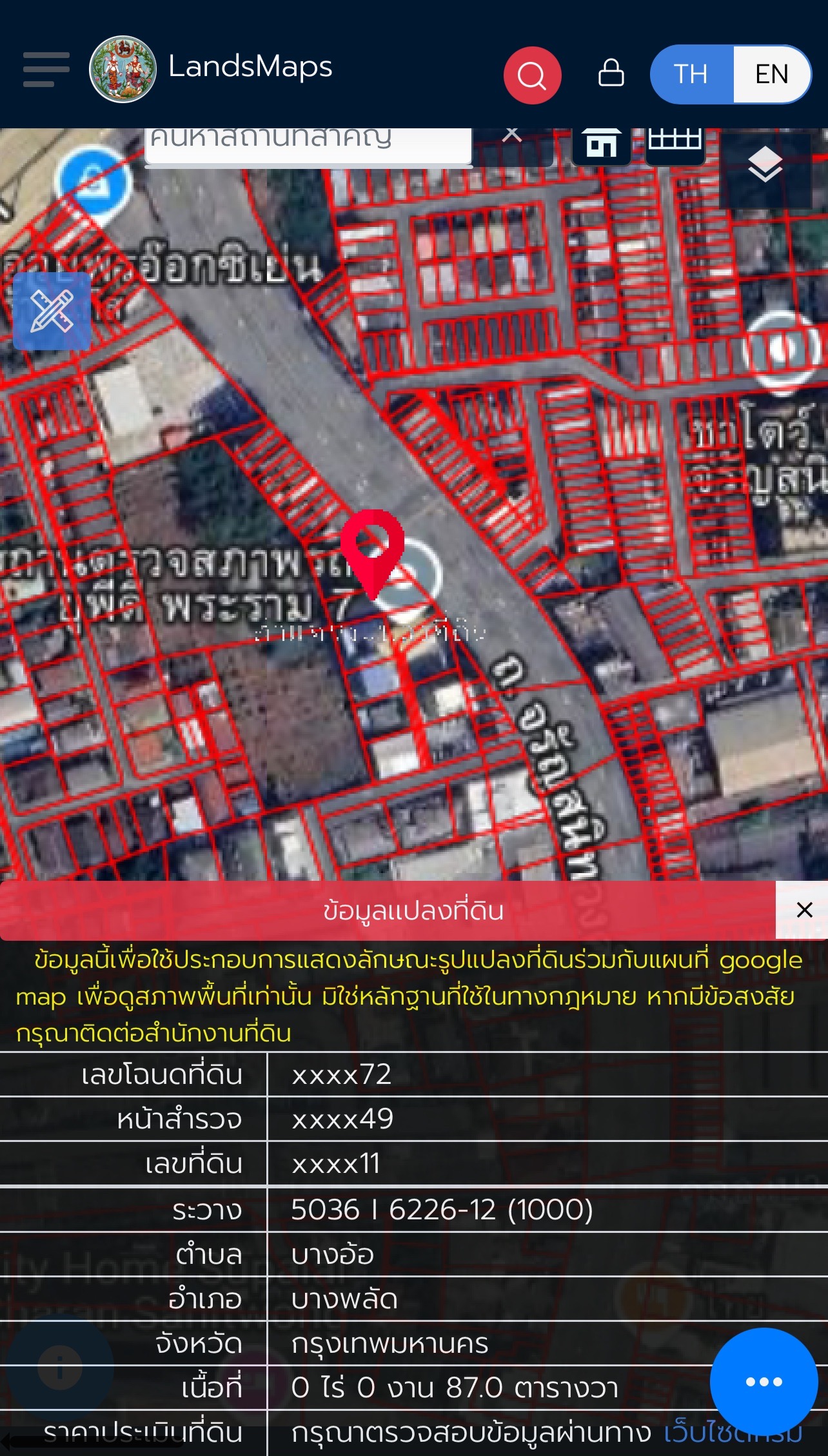Select the province value กรุงเทพมหานคร
The width and height of the screenshot is (828, 1456).
(x=389, y=1344)
